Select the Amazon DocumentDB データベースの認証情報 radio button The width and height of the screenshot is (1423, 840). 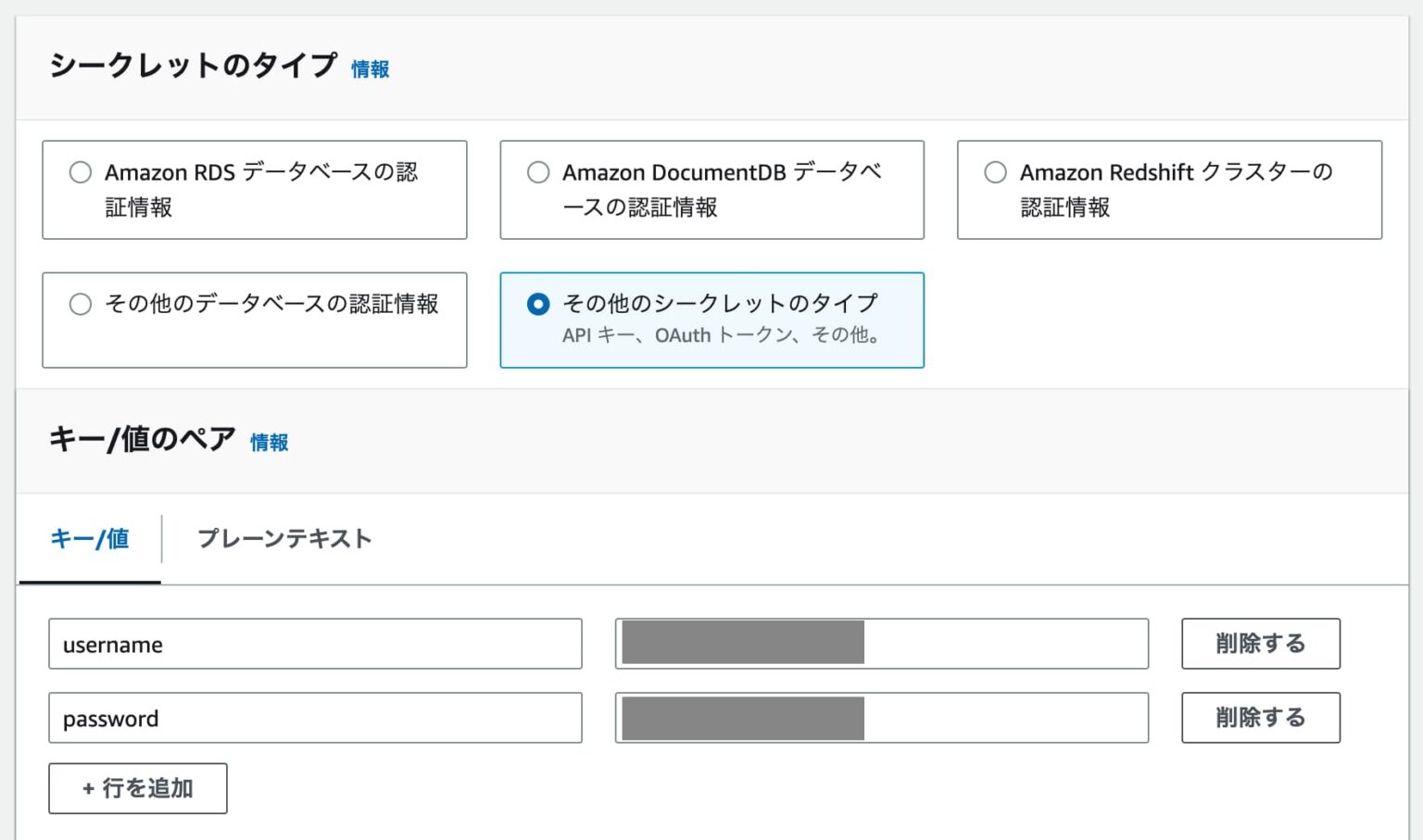(x=537, y=172)
